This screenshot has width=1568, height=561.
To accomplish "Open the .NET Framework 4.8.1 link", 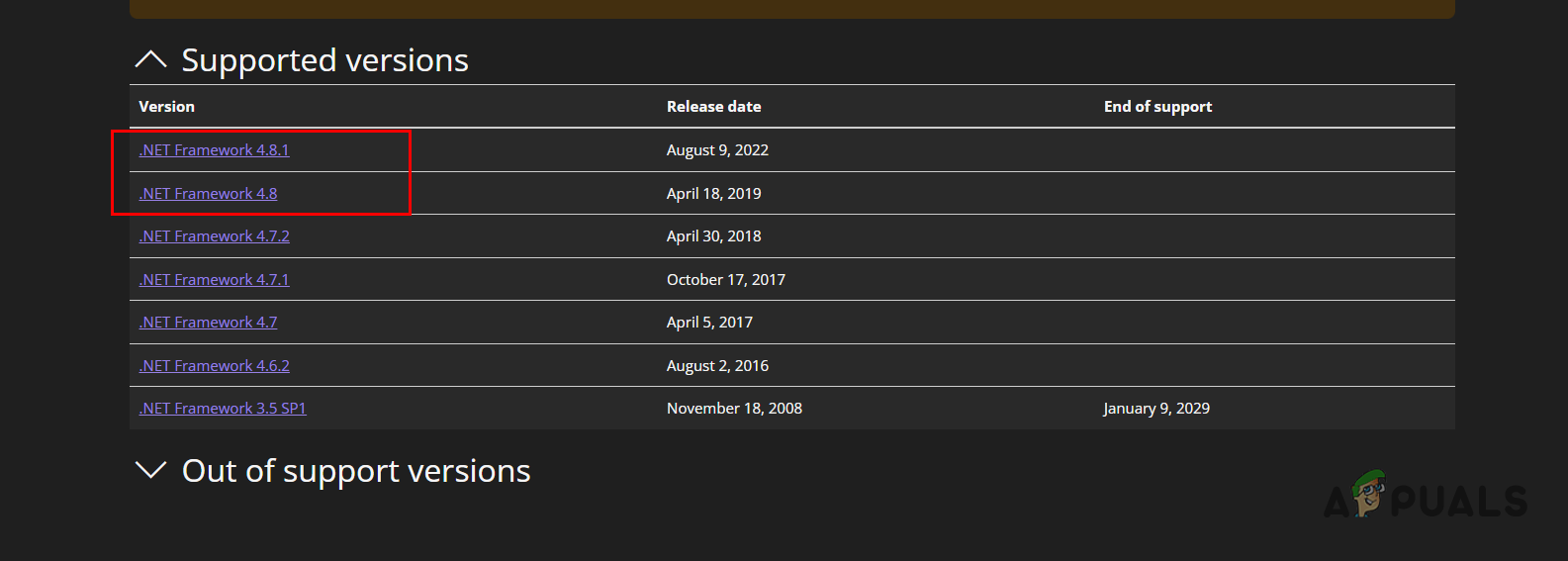I will [x=214, y=150].
